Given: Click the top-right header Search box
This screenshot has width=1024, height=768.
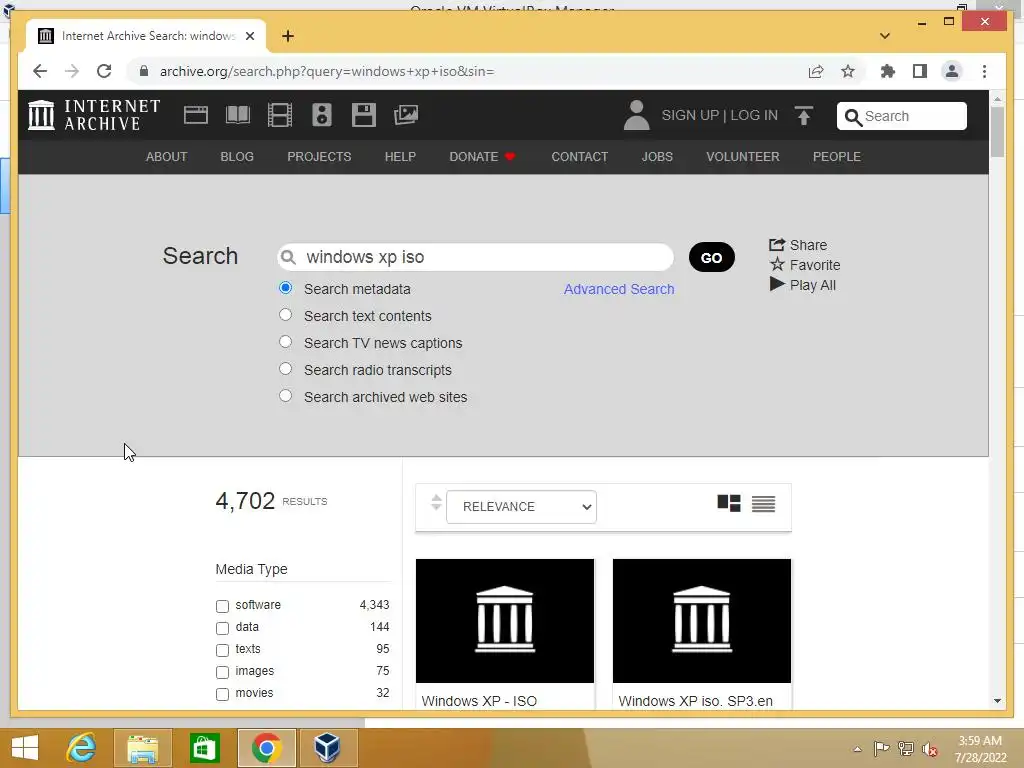Looking at the screenshot, I should click(x=901, y=116).
